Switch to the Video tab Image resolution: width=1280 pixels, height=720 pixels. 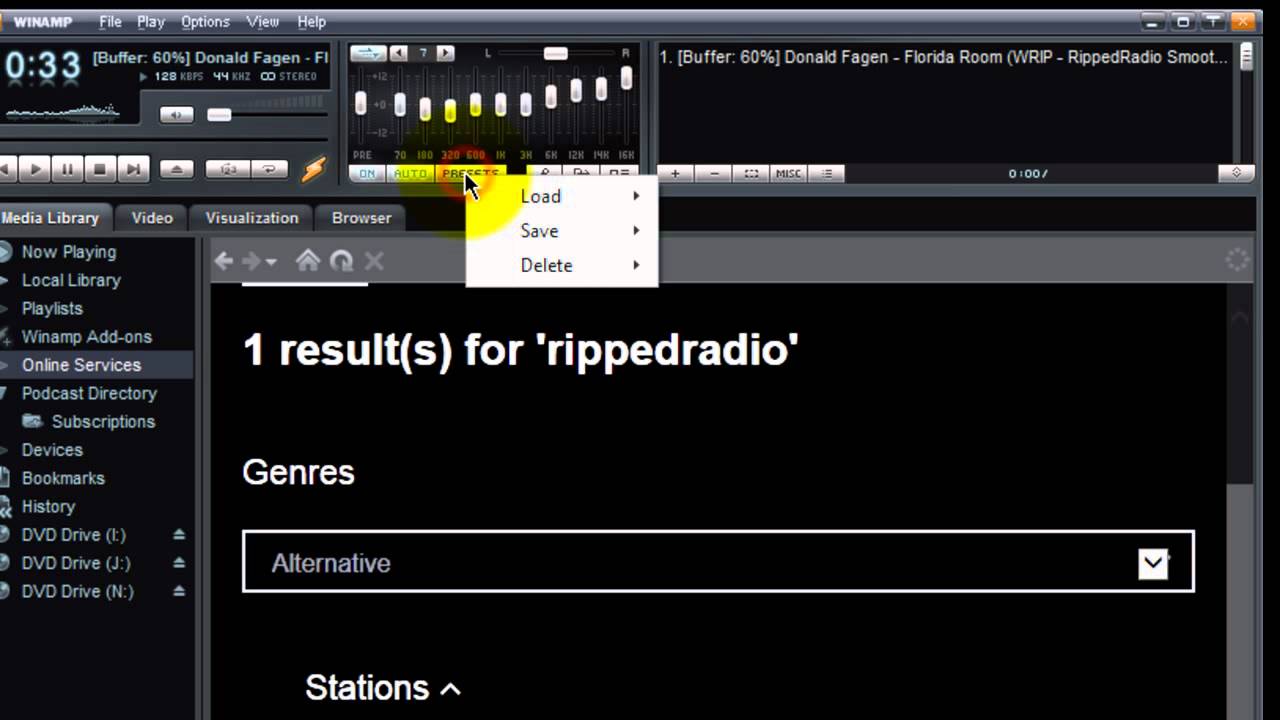152,218
